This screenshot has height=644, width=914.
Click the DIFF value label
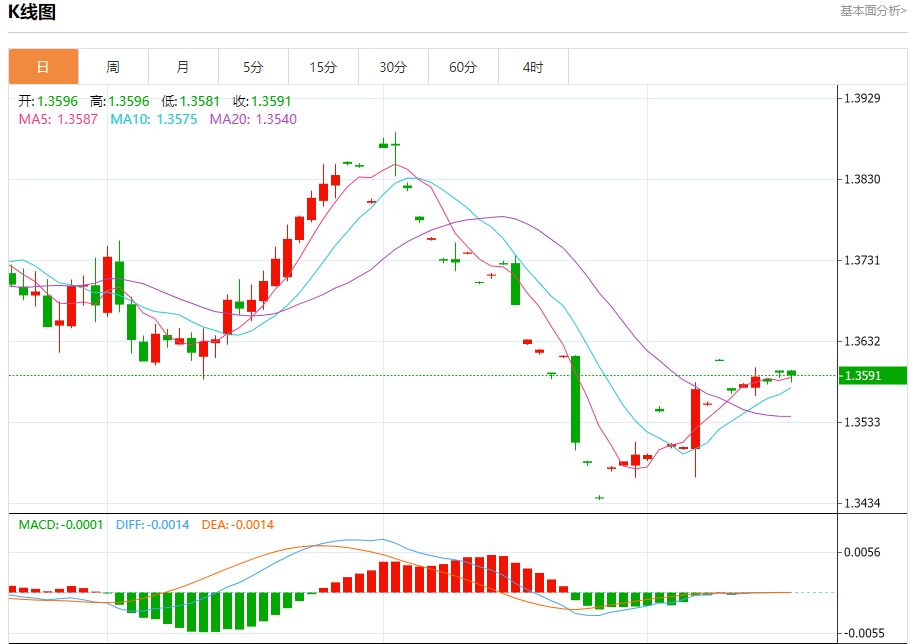(152, 525)
